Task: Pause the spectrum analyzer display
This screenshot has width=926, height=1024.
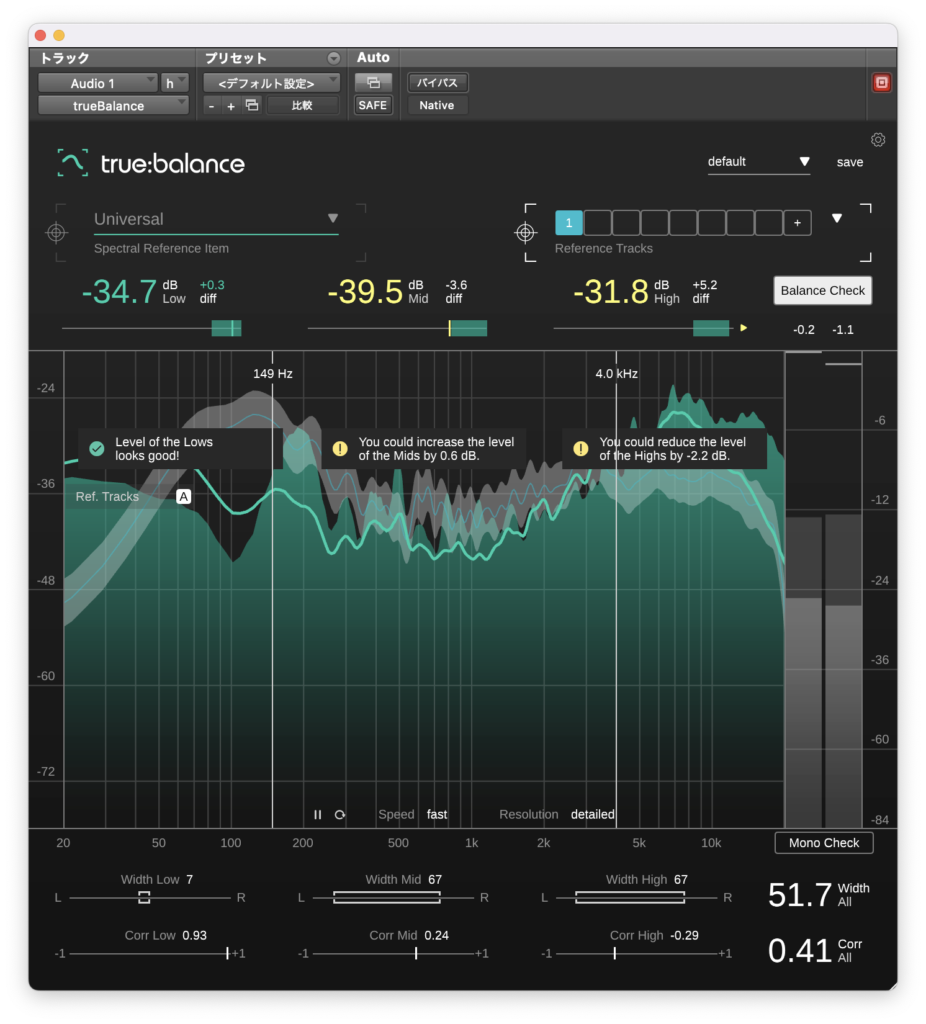Action: pos(317,814)
